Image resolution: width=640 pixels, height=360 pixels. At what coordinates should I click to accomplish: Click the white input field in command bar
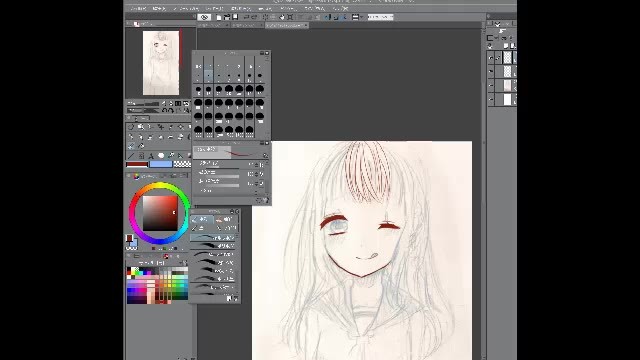coord(380,17)
